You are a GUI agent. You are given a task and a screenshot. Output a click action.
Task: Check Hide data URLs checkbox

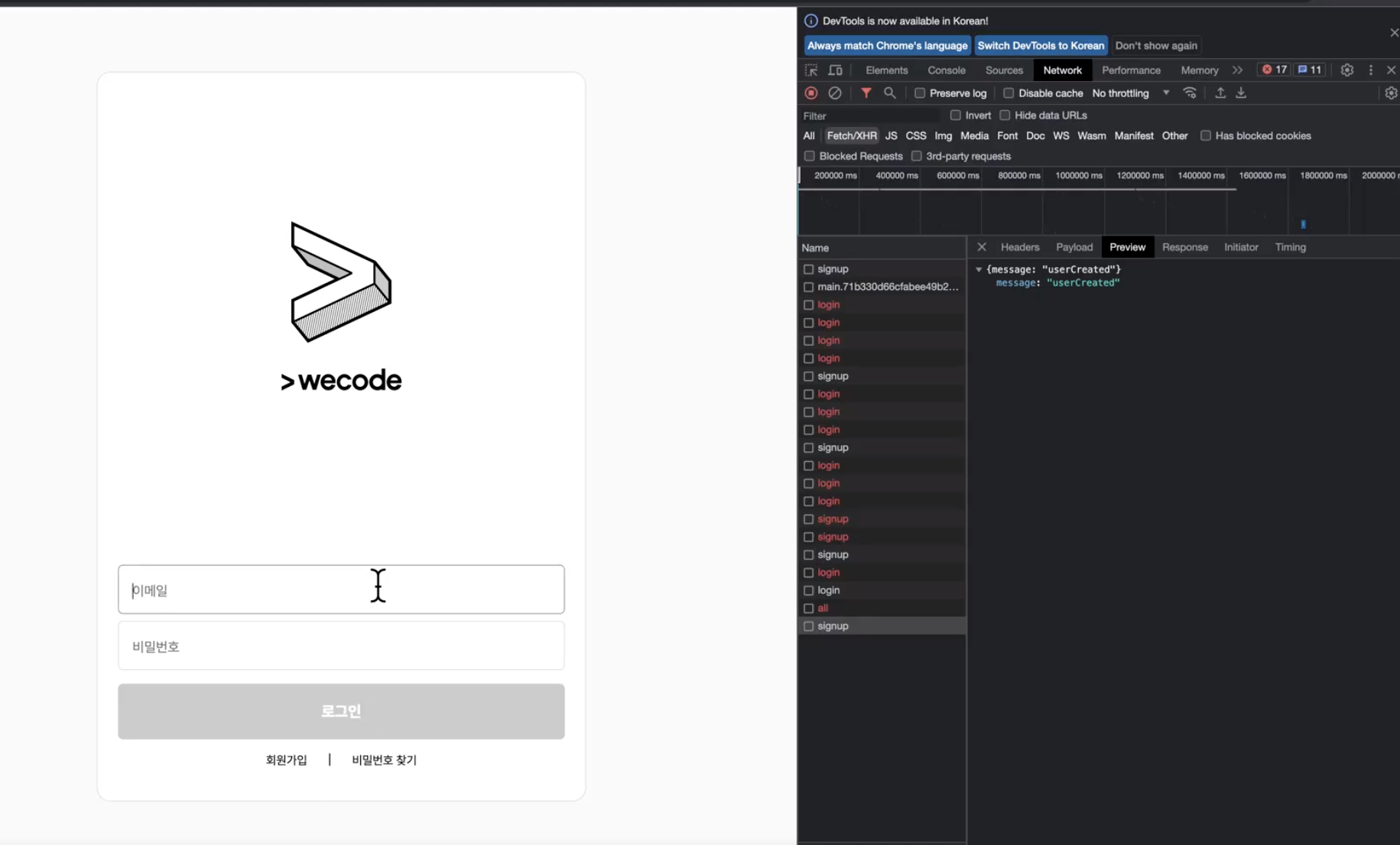[x=1005, y=115]
